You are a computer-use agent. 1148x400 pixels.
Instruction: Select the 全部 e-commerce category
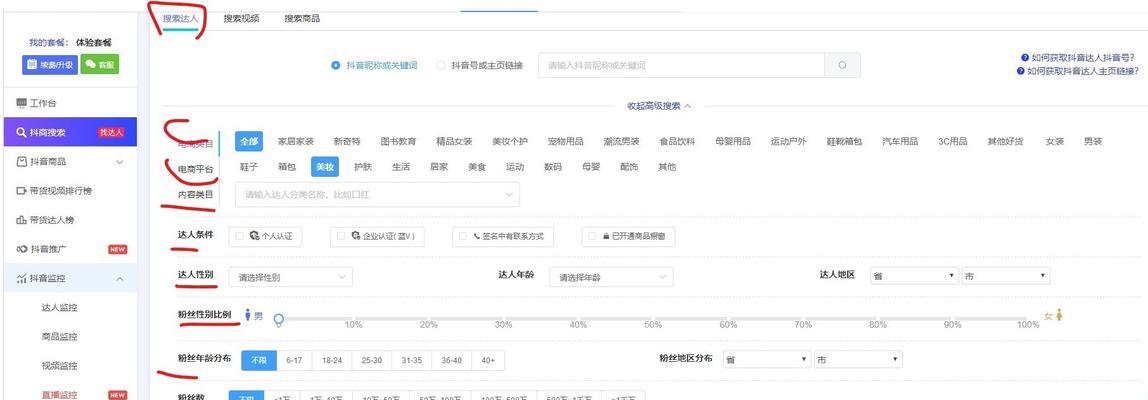point(249,141)
